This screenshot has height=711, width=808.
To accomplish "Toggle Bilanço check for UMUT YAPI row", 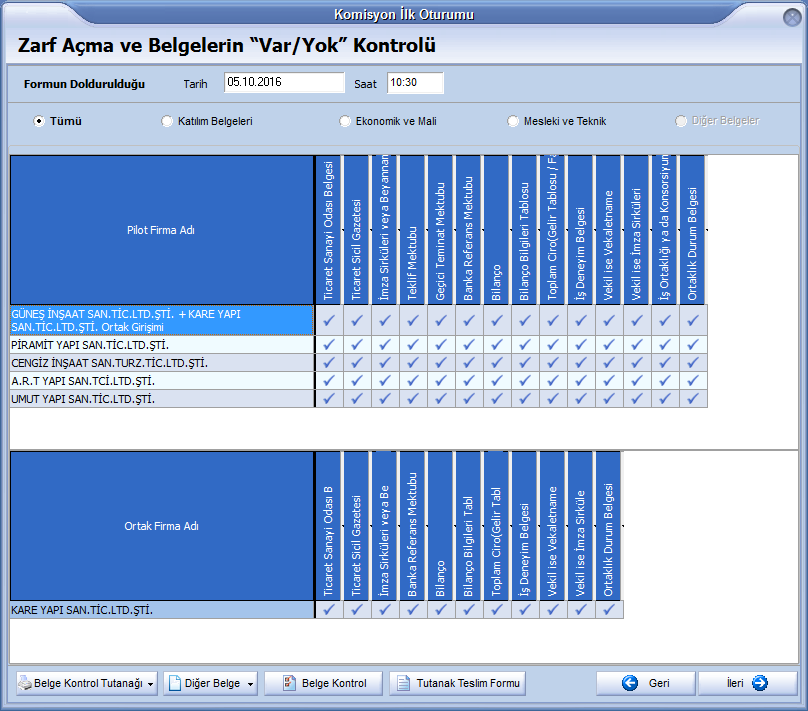I will tap(497, 398).
